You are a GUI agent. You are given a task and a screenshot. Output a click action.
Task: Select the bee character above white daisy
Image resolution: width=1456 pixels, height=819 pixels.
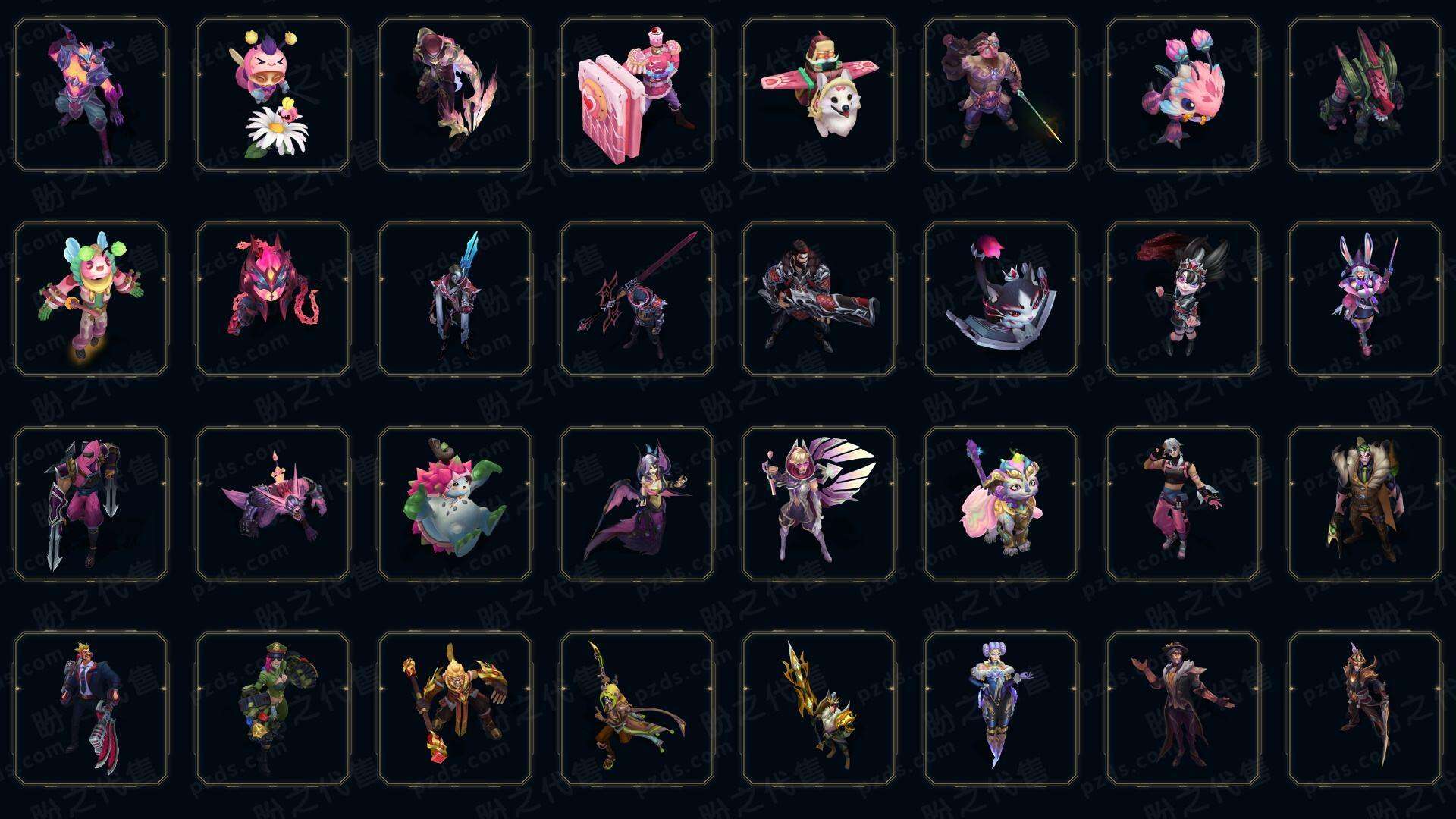point(273,94)
